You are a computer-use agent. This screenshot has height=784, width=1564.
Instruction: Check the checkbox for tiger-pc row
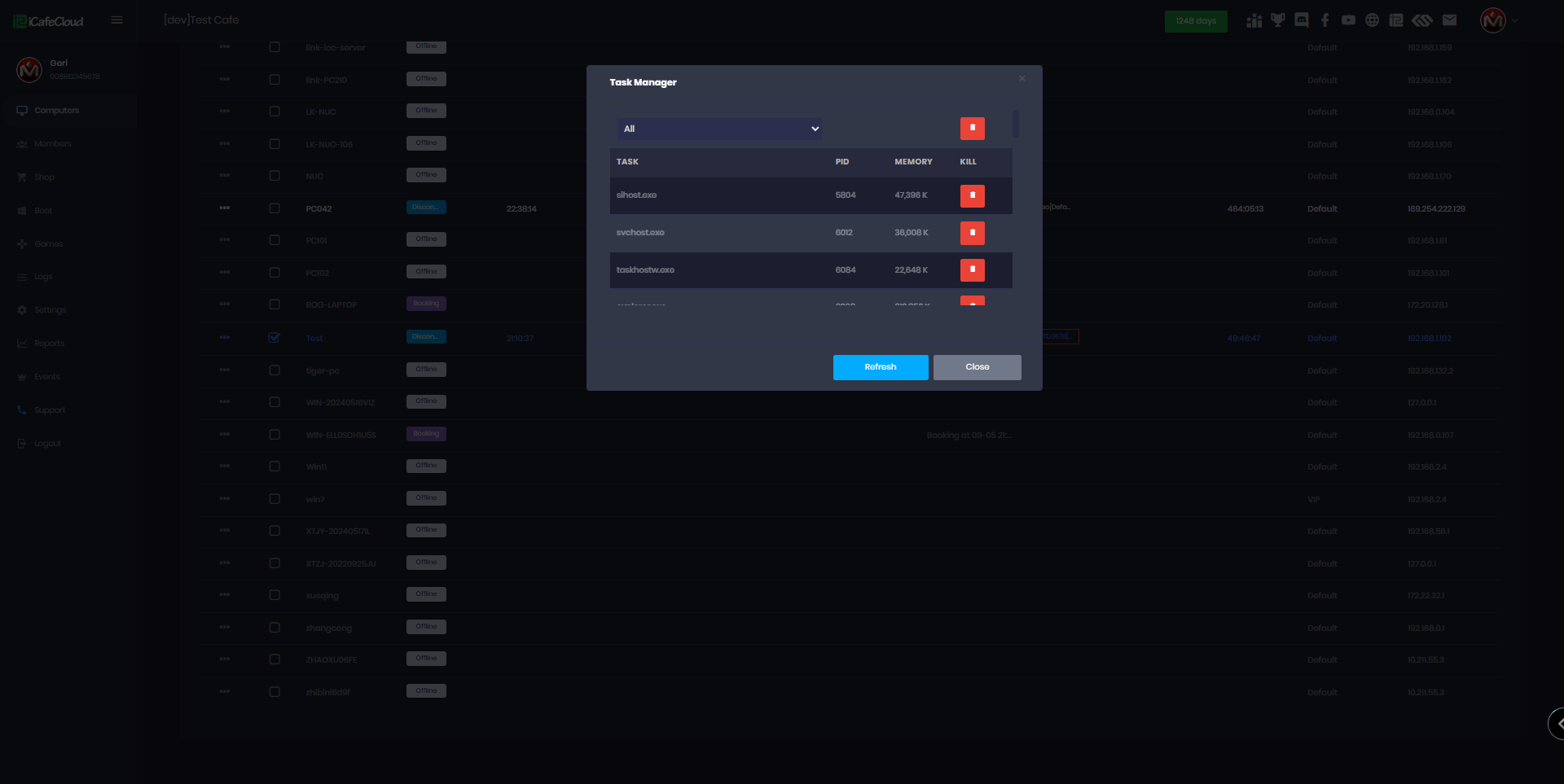click(275, 370)
